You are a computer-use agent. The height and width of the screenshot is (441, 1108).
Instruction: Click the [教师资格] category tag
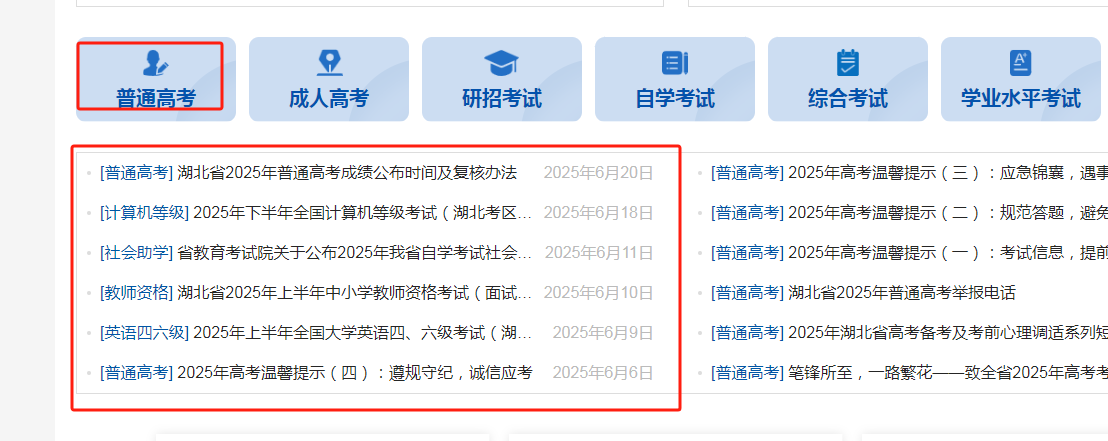coord(136,293)
